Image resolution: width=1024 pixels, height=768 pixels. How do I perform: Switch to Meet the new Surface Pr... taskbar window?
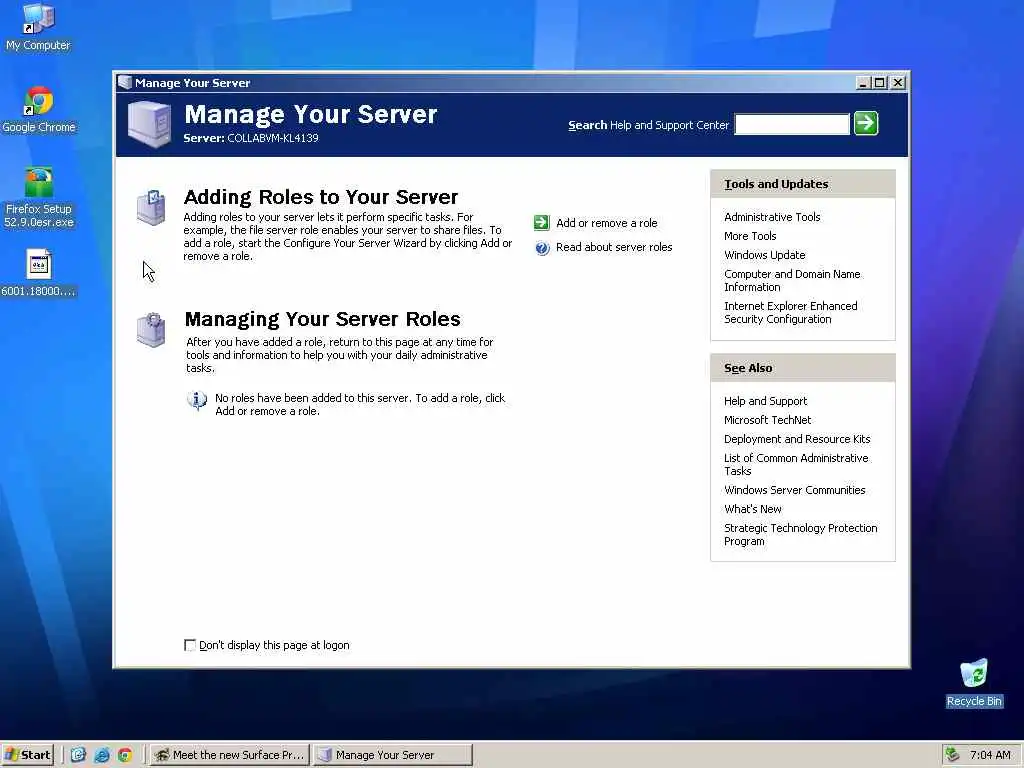point(229,755)
